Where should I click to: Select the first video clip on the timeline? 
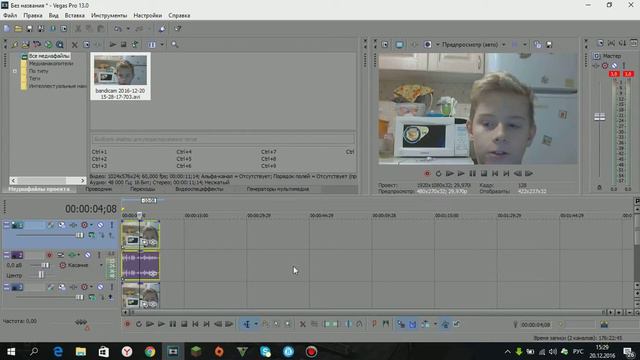[140, 235]
